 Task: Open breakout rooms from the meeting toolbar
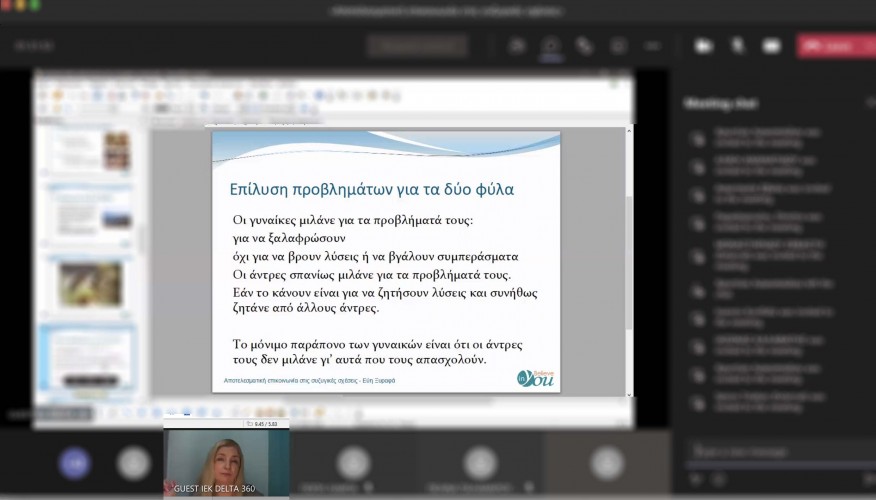tap(619, 46)
